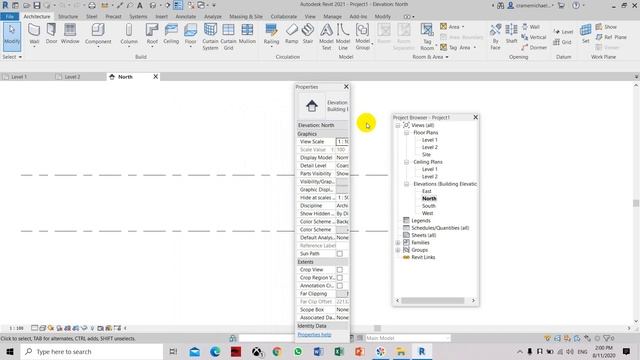Toggle Crop Region Visible checkbox

pyautogui.click(x=340, y=278)
